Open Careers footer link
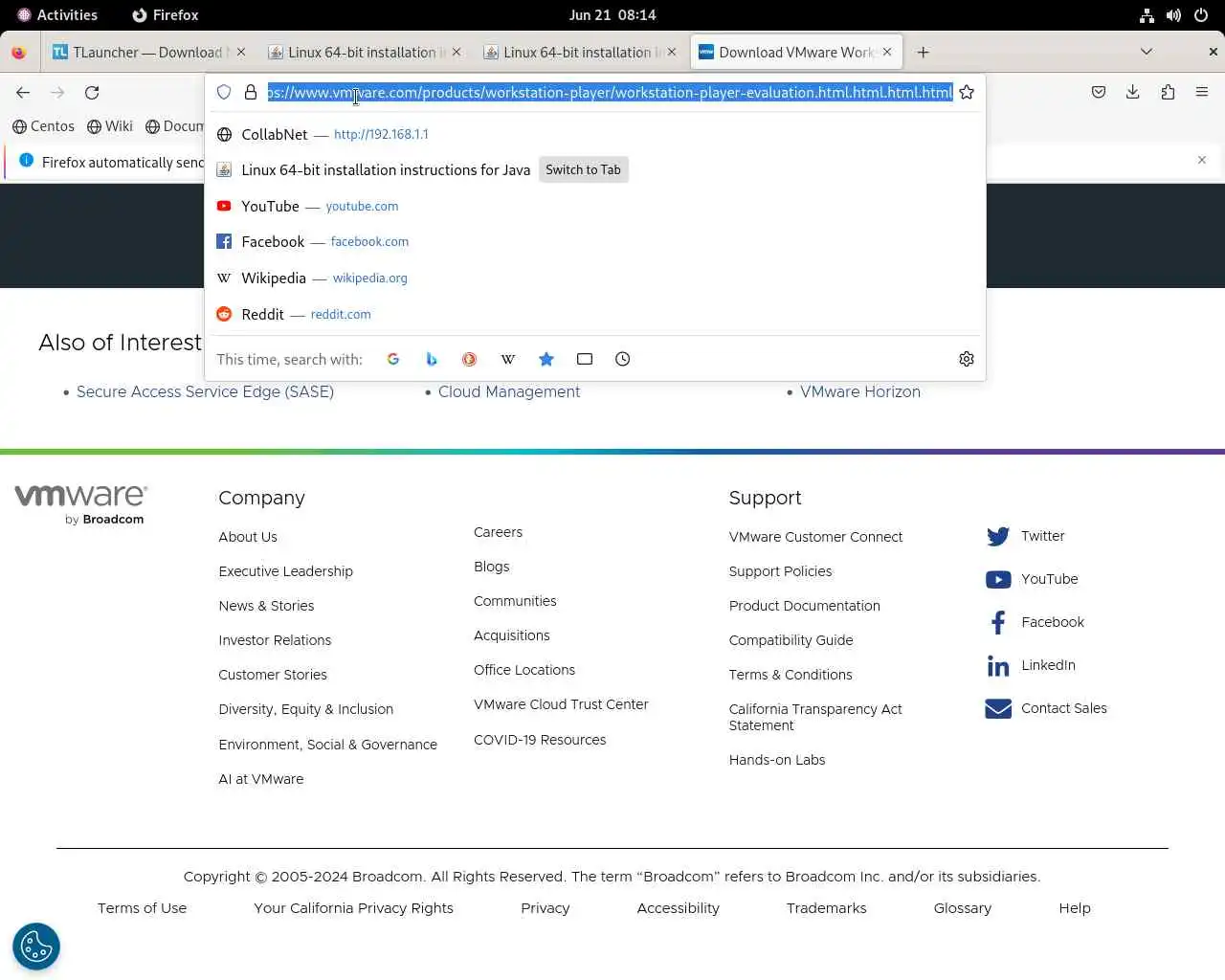 pyautogui.click(x=498, y=532)
